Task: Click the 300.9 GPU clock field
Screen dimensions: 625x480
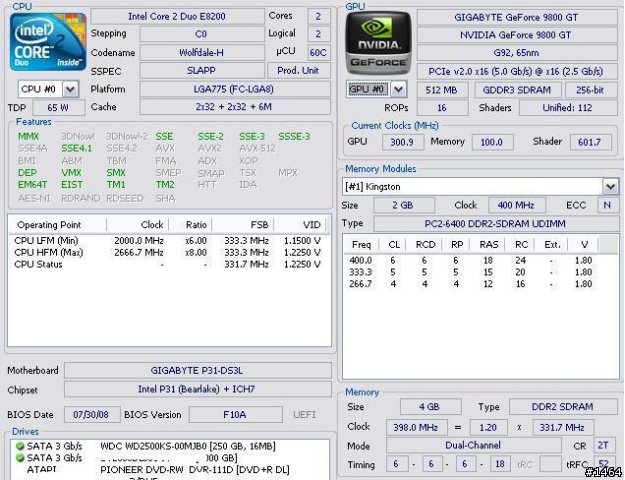Action: [x=402, y=142]
